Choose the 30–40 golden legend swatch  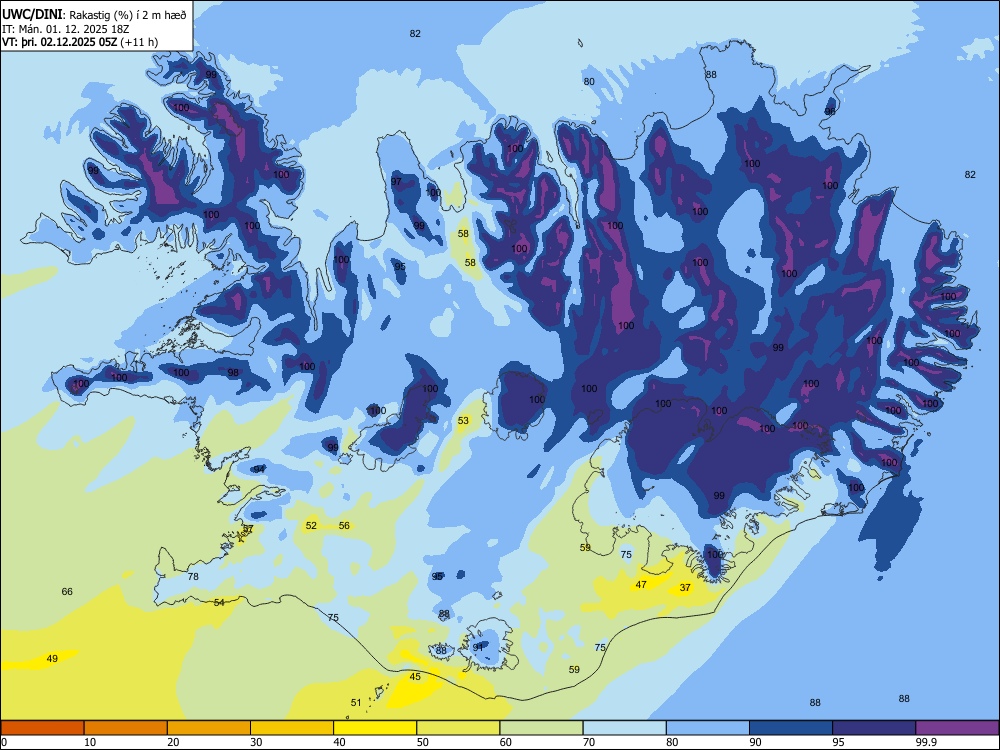292,728
